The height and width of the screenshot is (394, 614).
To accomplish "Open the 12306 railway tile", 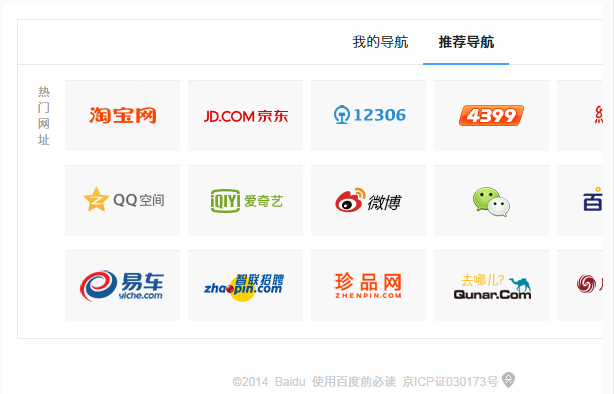I will 368,116.
